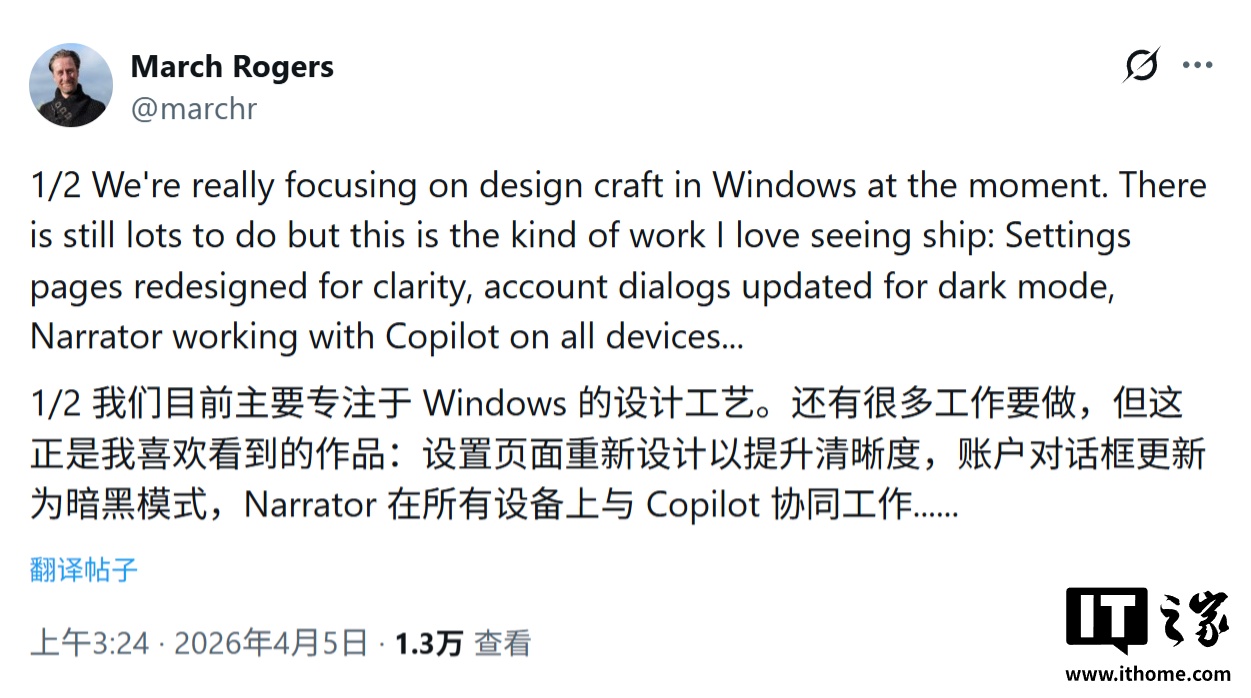
Task: Select the Chinese translation paragraph
Action: pyautogui.click(x=600, y=452)
